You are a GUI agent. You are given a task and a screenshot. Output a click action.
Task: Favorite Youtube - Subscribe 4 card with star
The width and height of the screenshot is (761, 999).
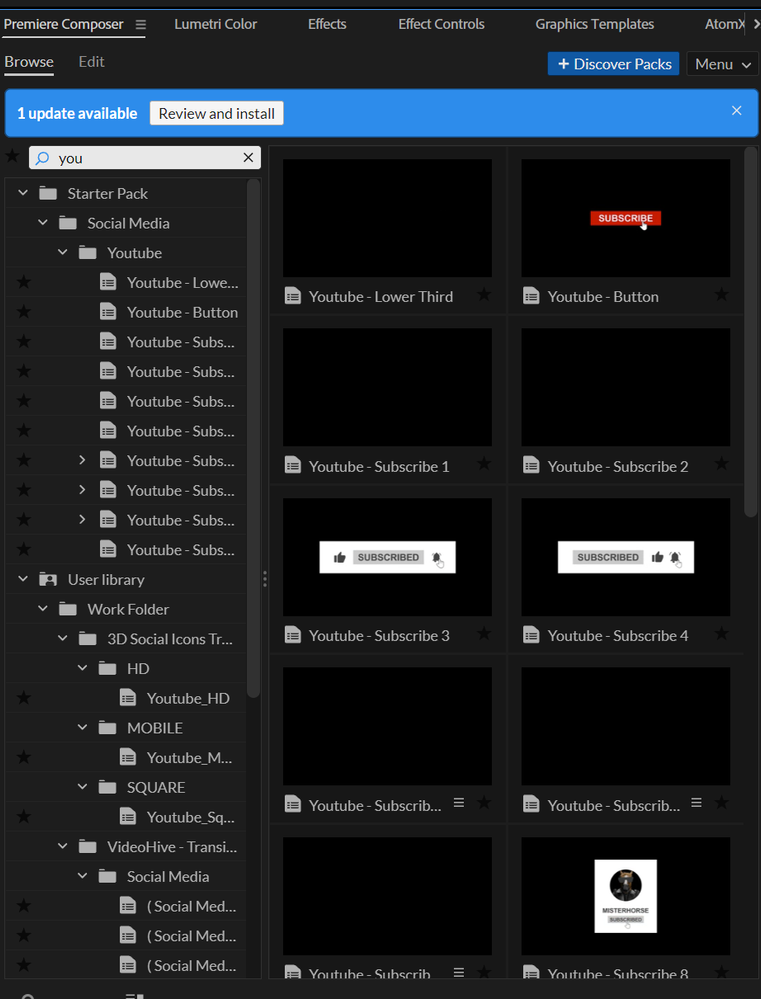pyautogui.click(x=721, y=633)
